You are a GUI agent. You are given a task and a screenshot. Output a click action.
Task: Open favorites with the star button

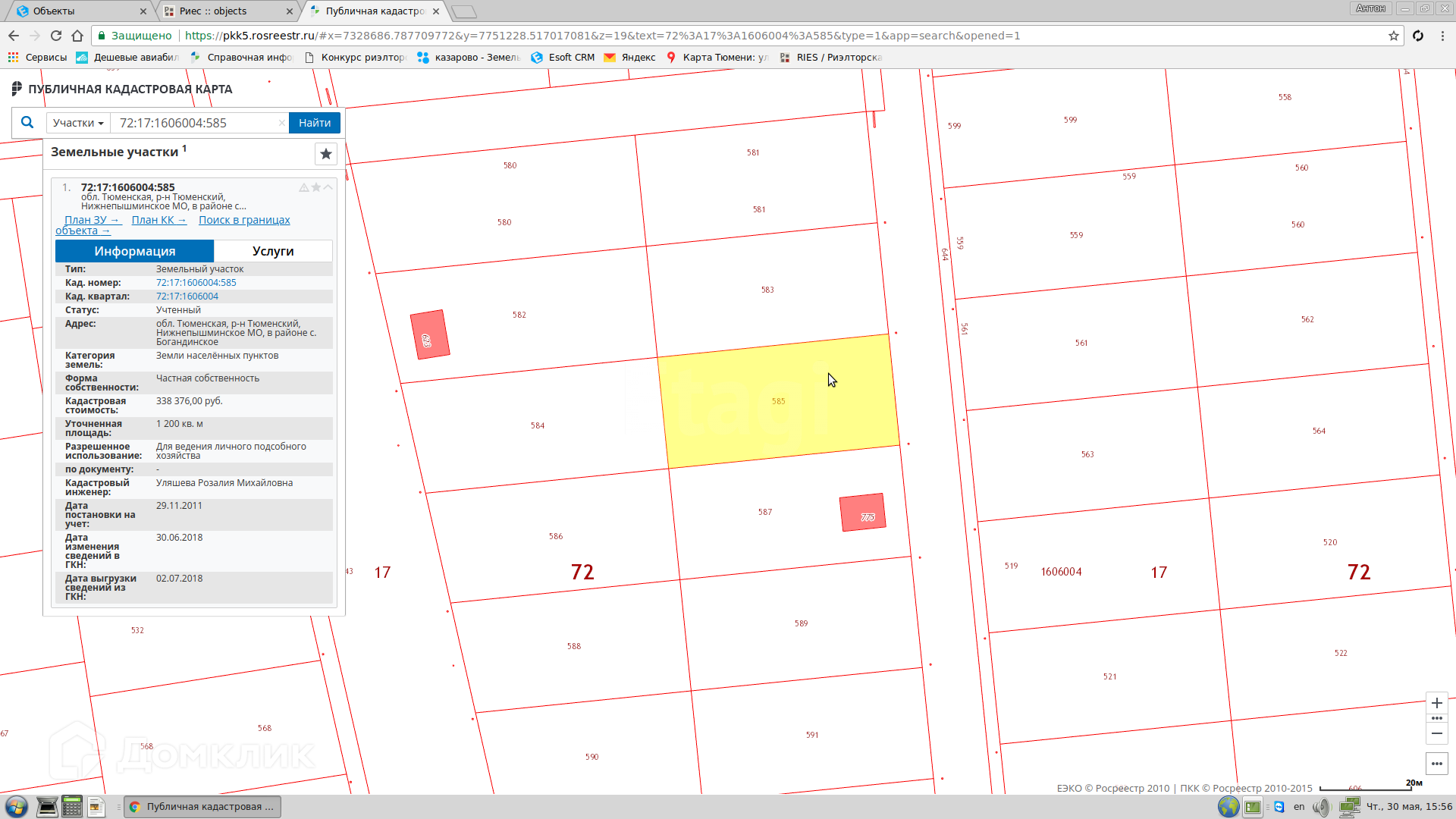coord(326,154)
